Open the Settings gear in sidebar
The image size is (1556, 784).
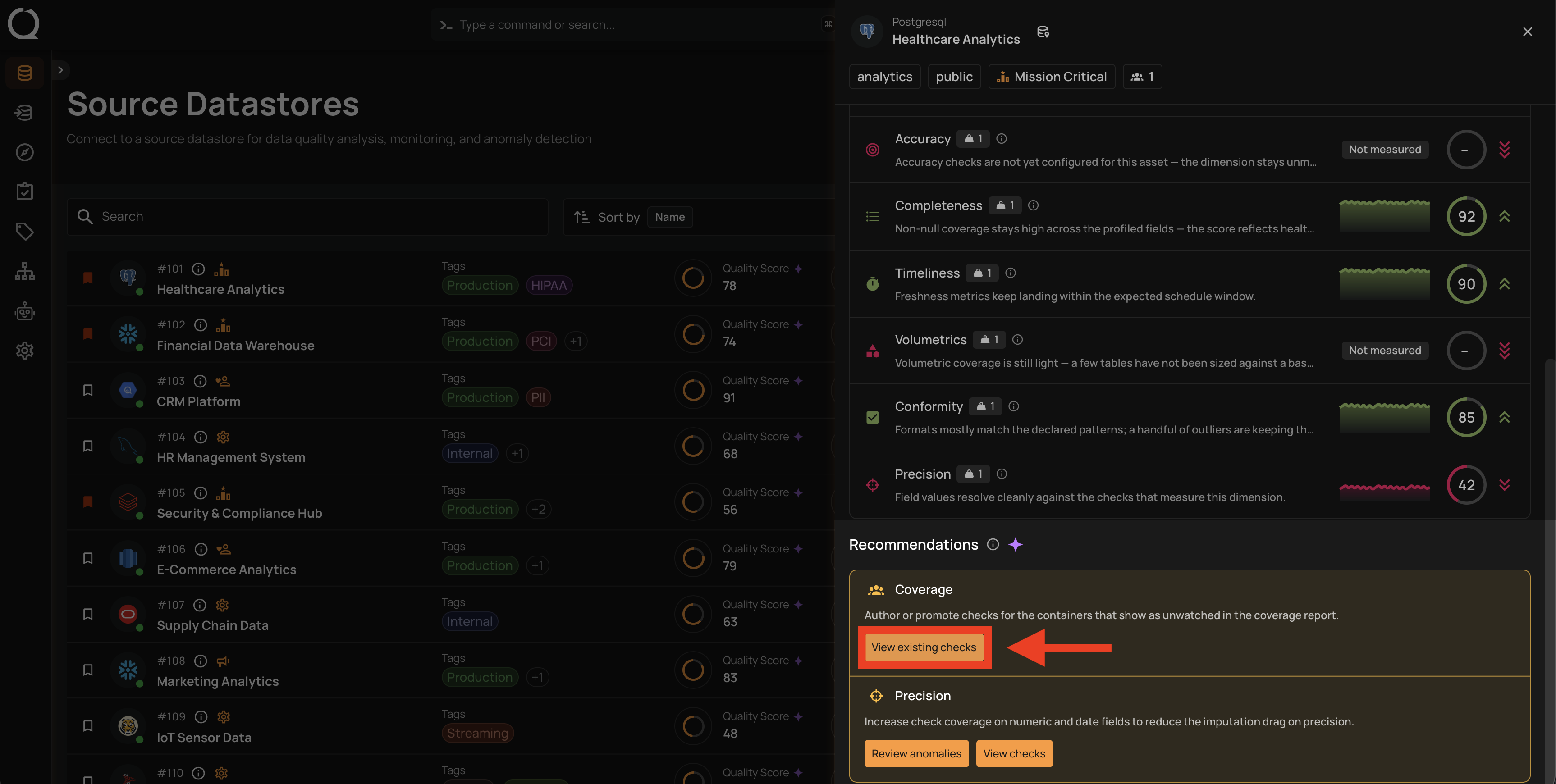(x=25, y=351)
